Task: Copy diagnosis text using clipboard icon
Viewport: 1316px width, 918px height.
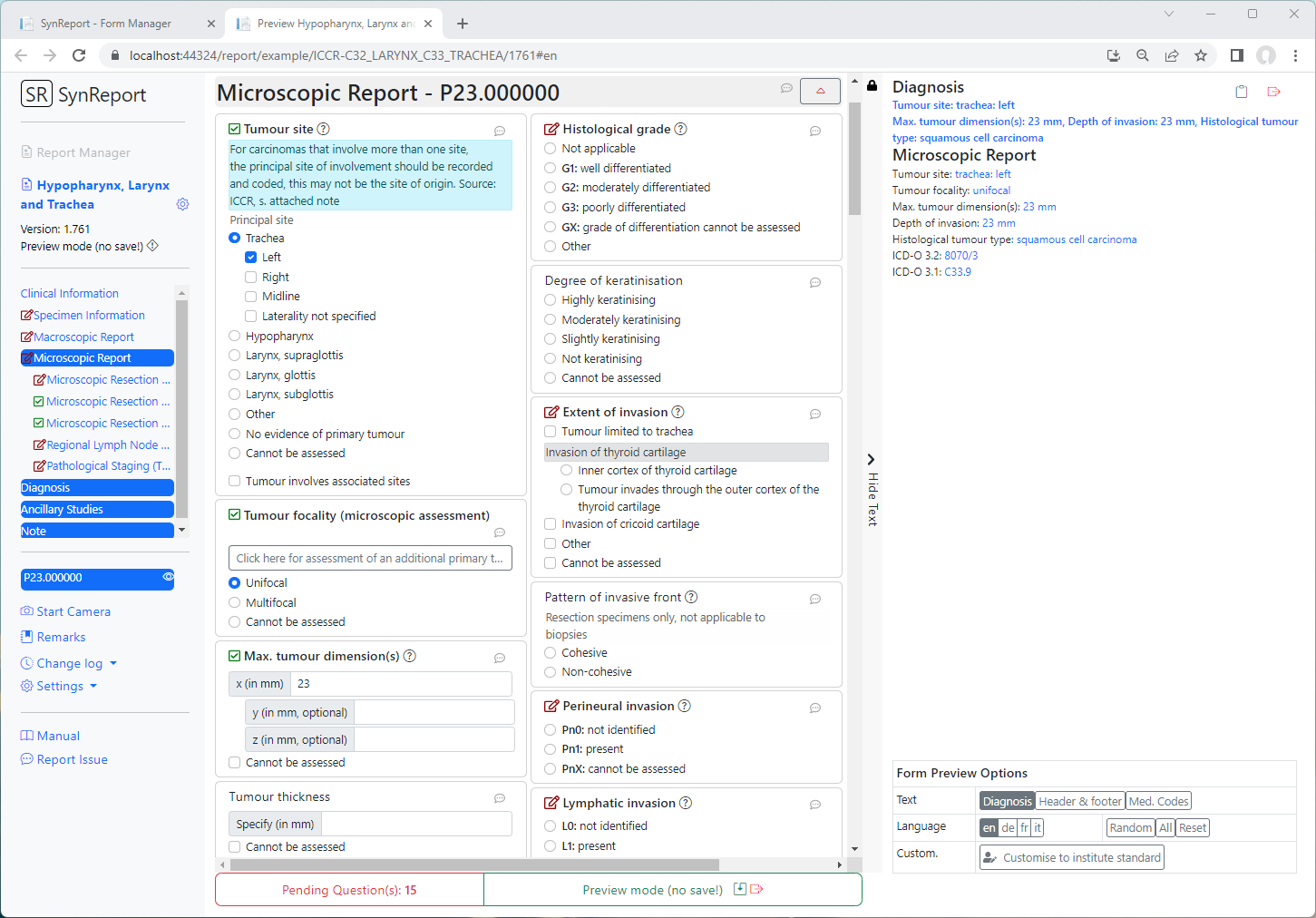Action: click(x=1242, y=92)
